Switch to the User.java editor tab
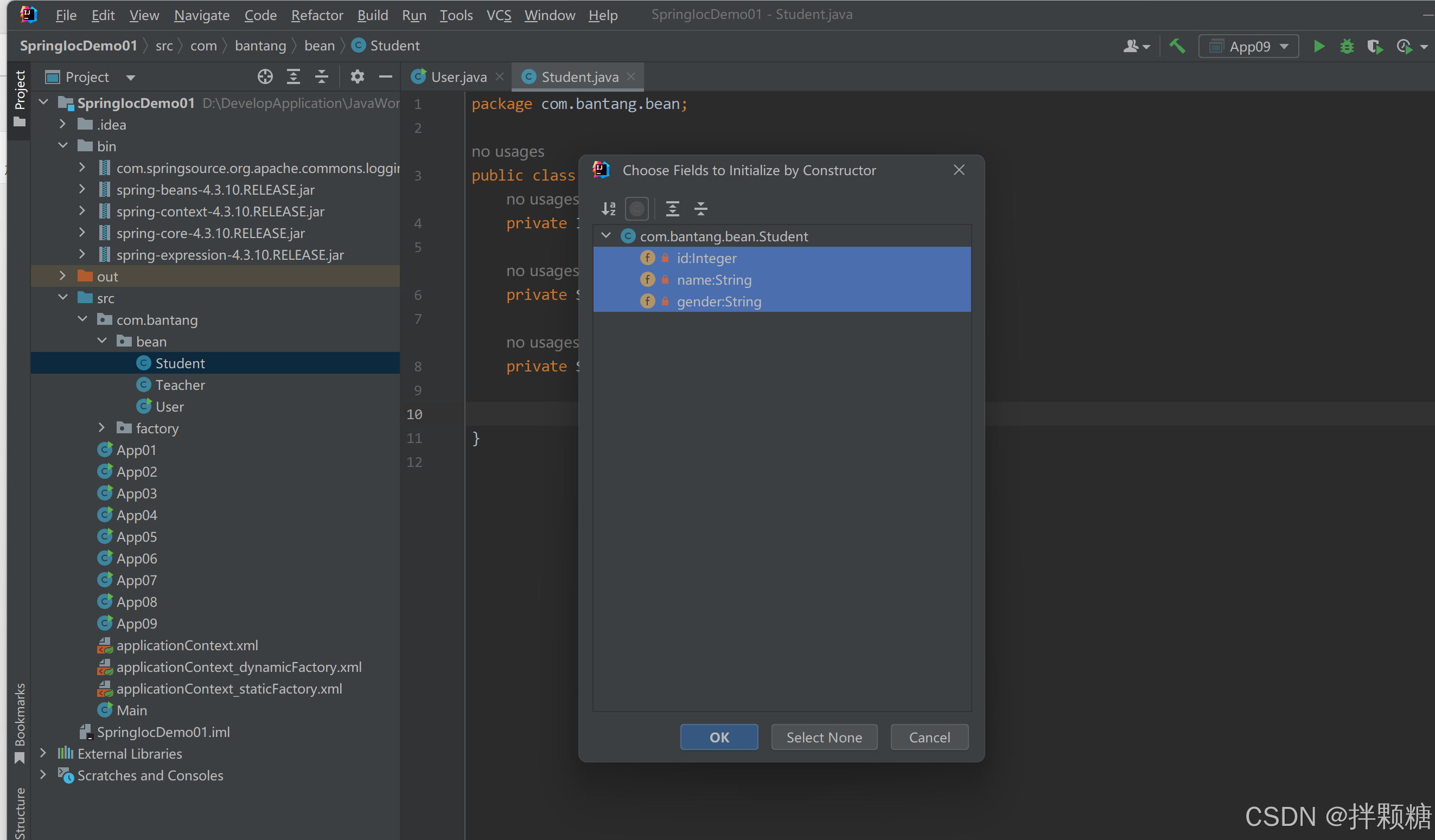The height and width of the screenshot is (840, 1435). coord(458,77)
